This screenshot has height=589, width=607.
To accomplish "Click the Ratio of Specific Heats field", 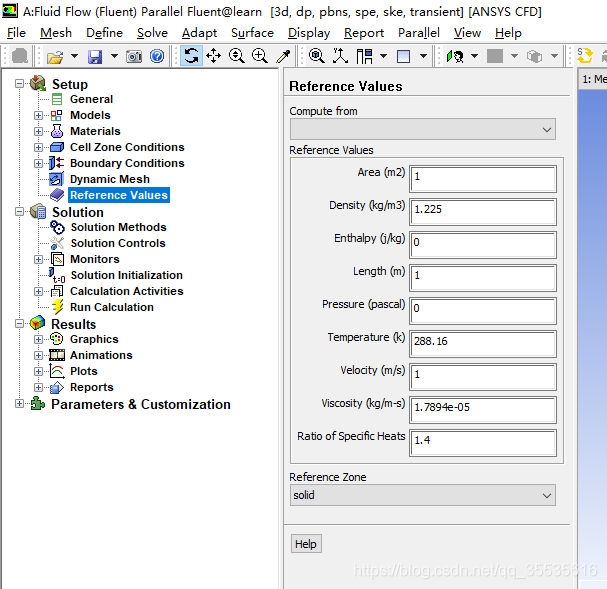I will (x=483, y=443).
